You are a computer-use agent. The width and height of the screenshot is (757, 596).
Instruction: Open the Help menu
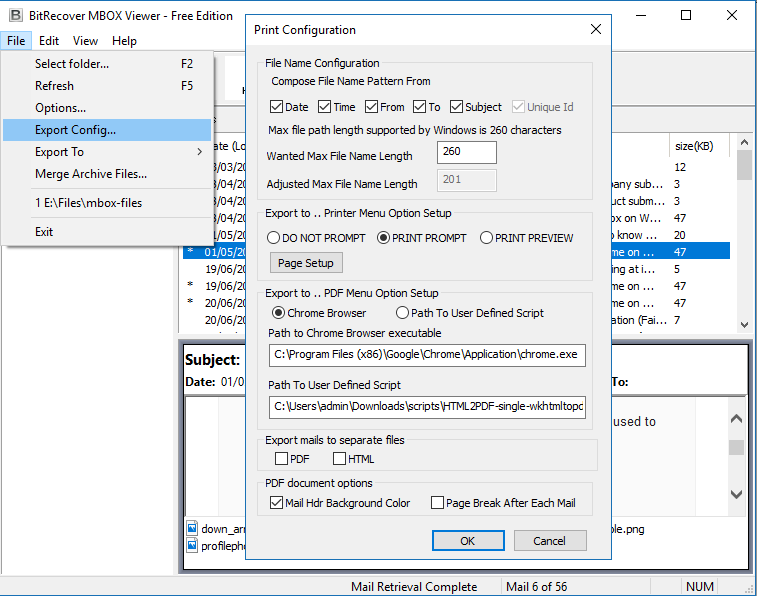(124, 41)
